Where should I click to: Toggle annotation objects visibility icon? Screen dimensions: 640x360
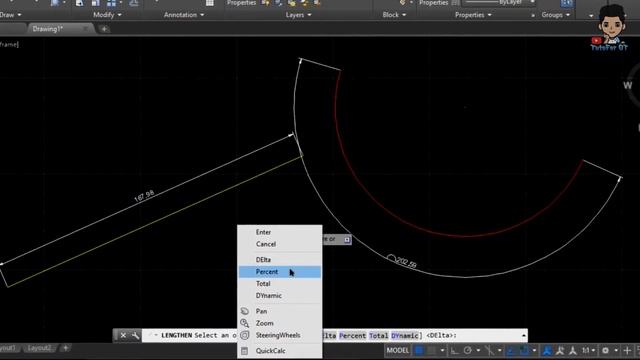coord(547,350)
